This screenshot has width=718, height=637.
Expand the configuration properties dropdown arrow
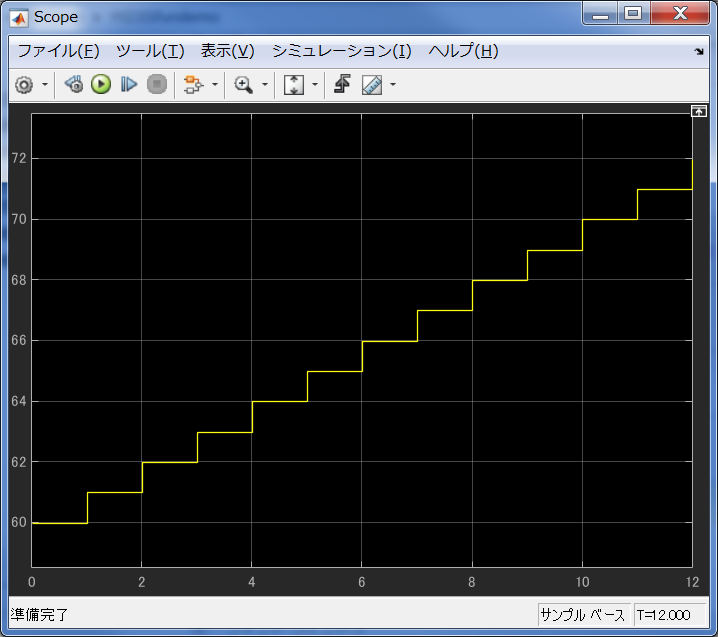(45, 85)
